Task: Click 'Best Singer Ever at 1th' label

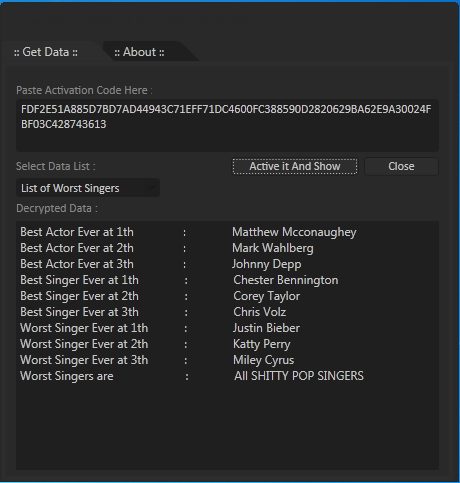Action: pos(79,280)
